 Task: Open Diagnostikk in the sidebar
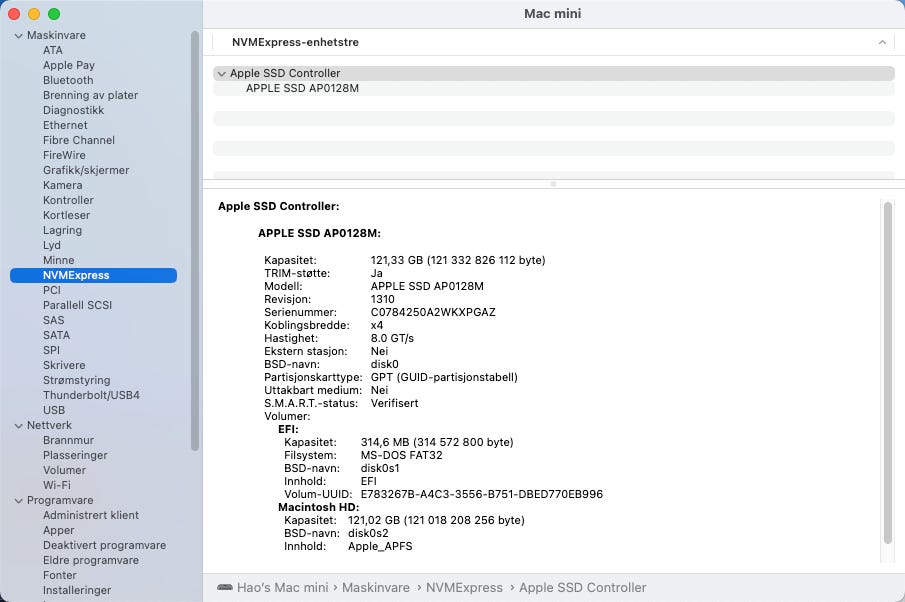coord(73,110)
